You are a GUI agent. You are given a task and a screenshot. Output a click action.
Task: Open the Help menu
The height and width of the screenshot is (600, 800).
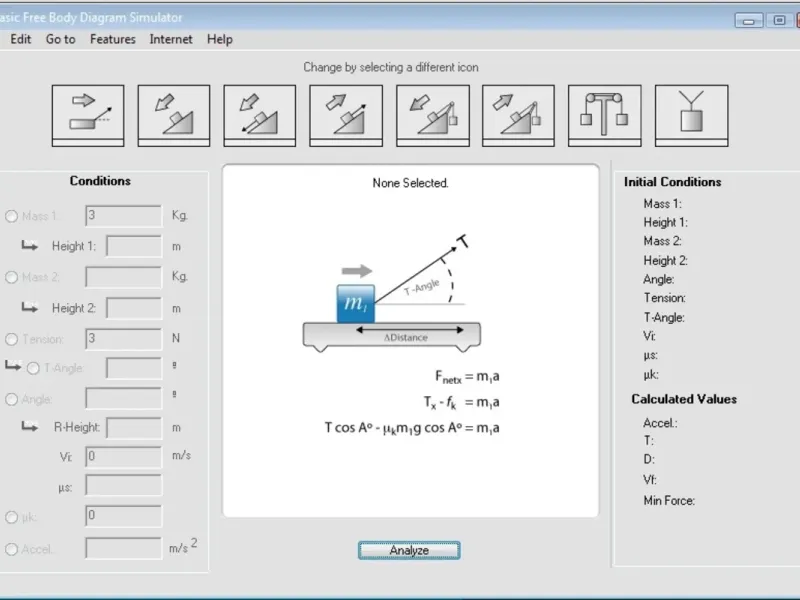220,39
